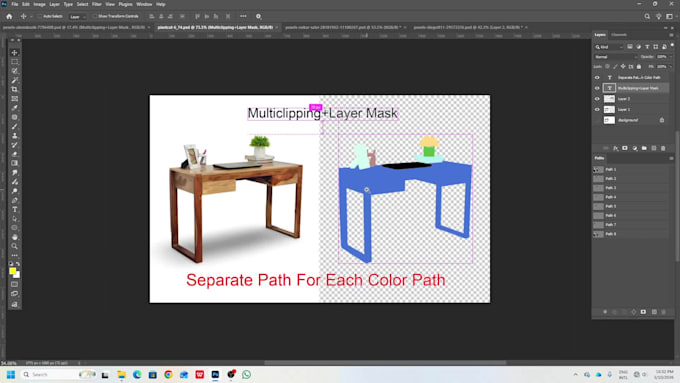
Task: Select the Pen tool
Action: point(14,200)
